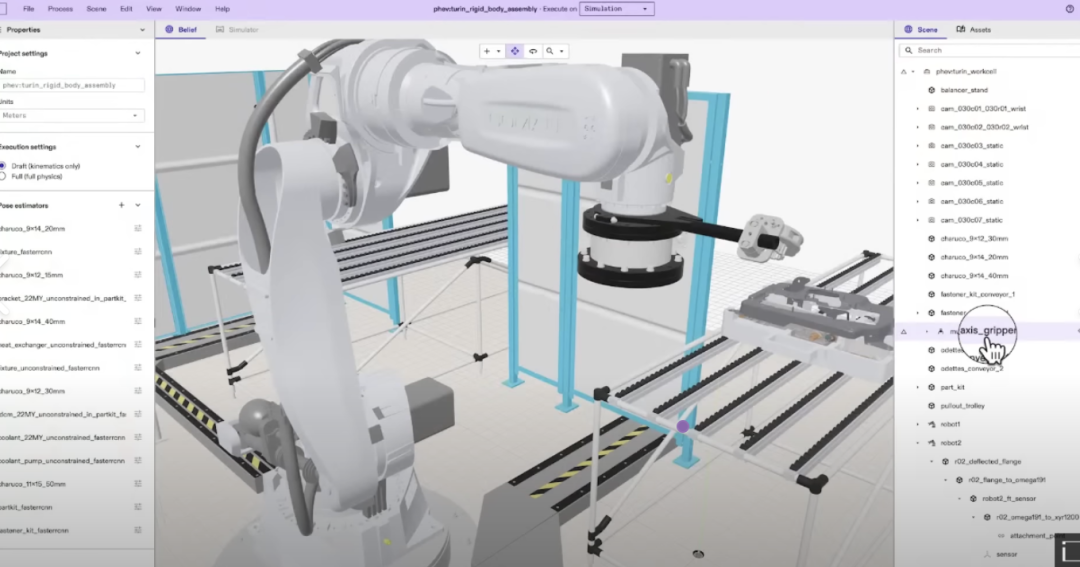Collapse the Execution settings section

138,147
